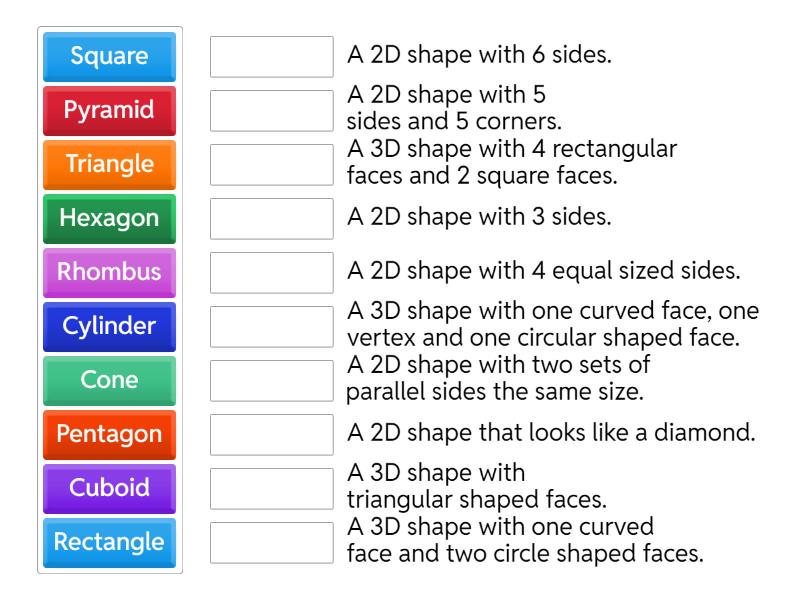Click box for '4 rectangular faces' definition

click(x=272, y=164)
